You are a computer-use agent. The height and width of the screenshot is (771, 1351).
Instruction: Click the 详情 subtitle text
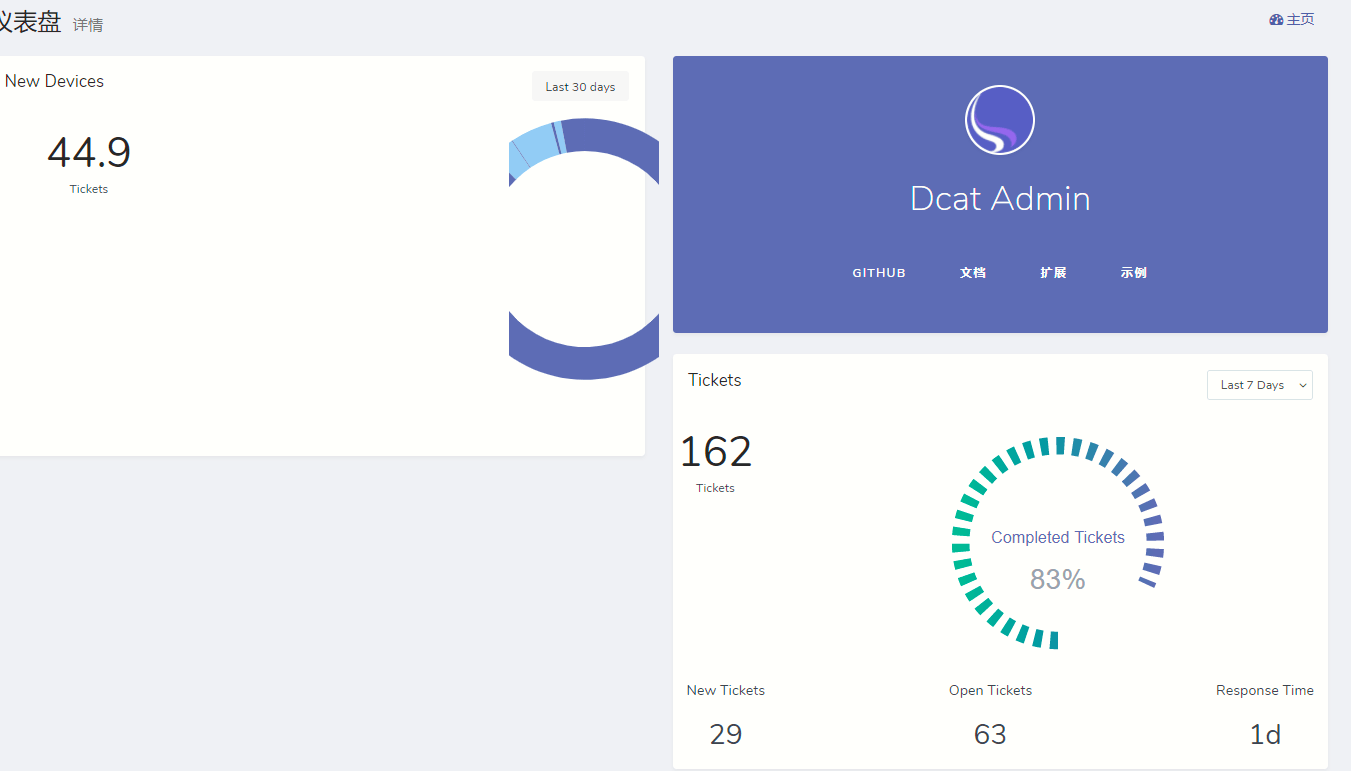[x=88, y=25]
